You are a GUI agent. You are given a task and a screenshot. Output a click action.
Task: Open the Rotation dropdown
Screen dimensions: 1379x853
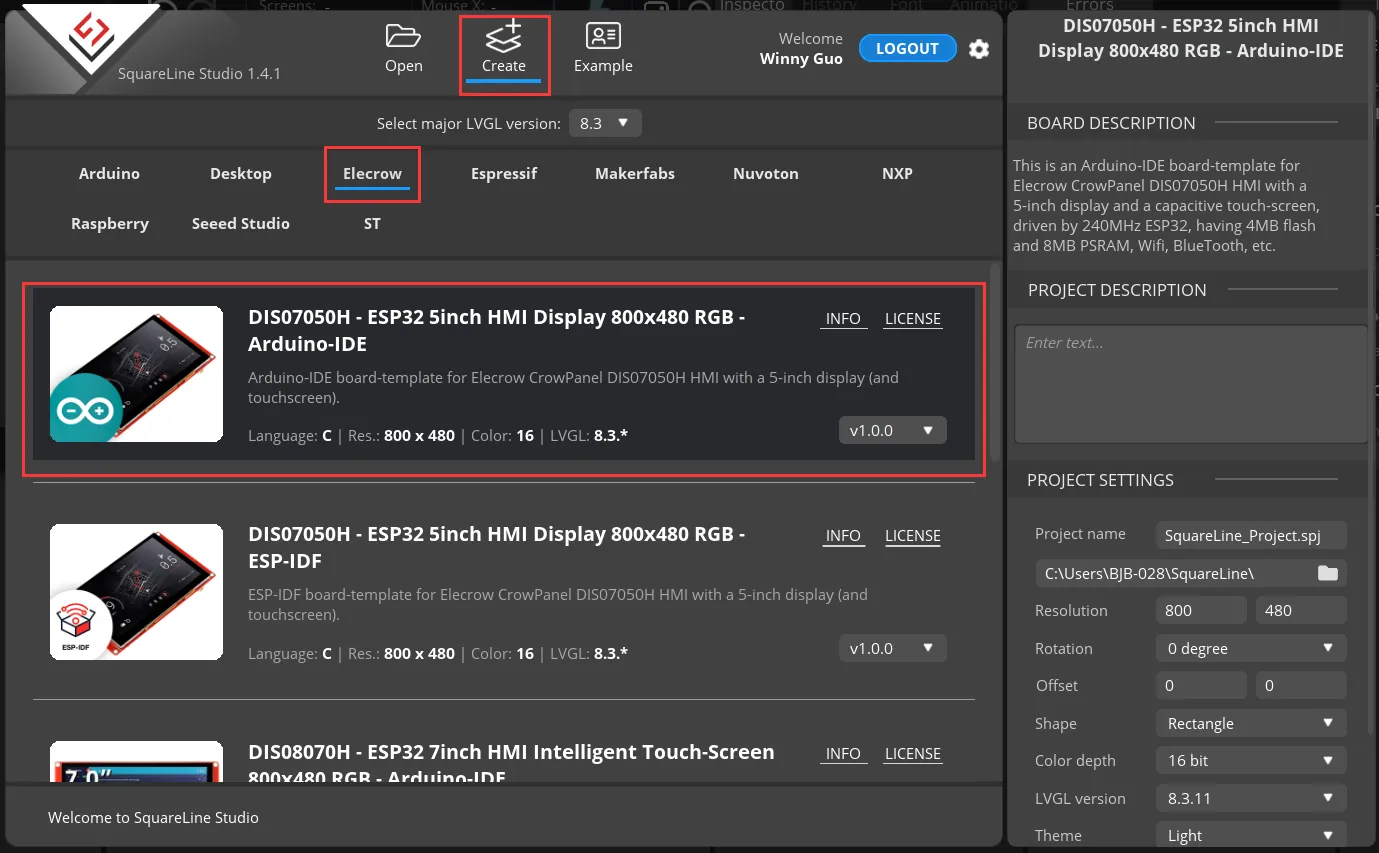[1250, 648]
